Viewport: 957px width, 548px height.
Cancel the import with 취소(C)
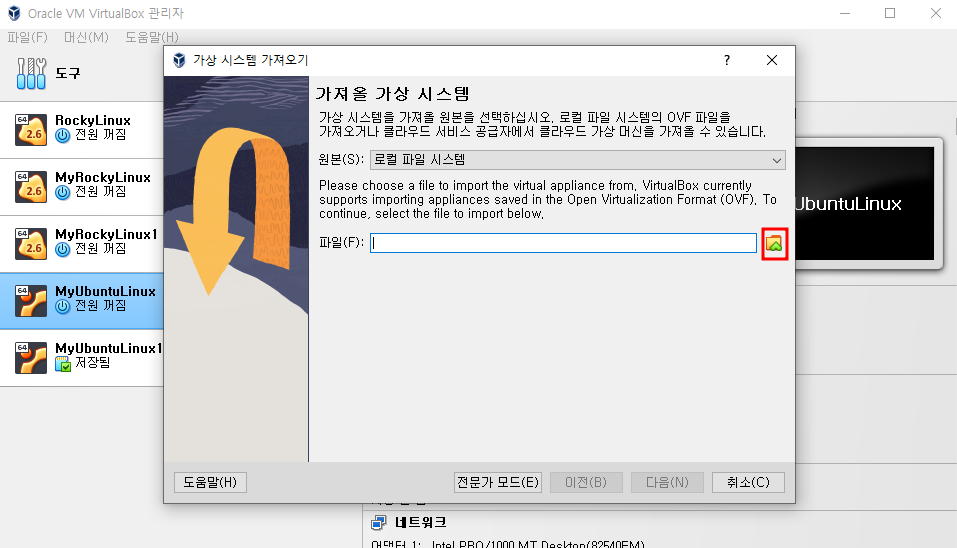point(748,482)
